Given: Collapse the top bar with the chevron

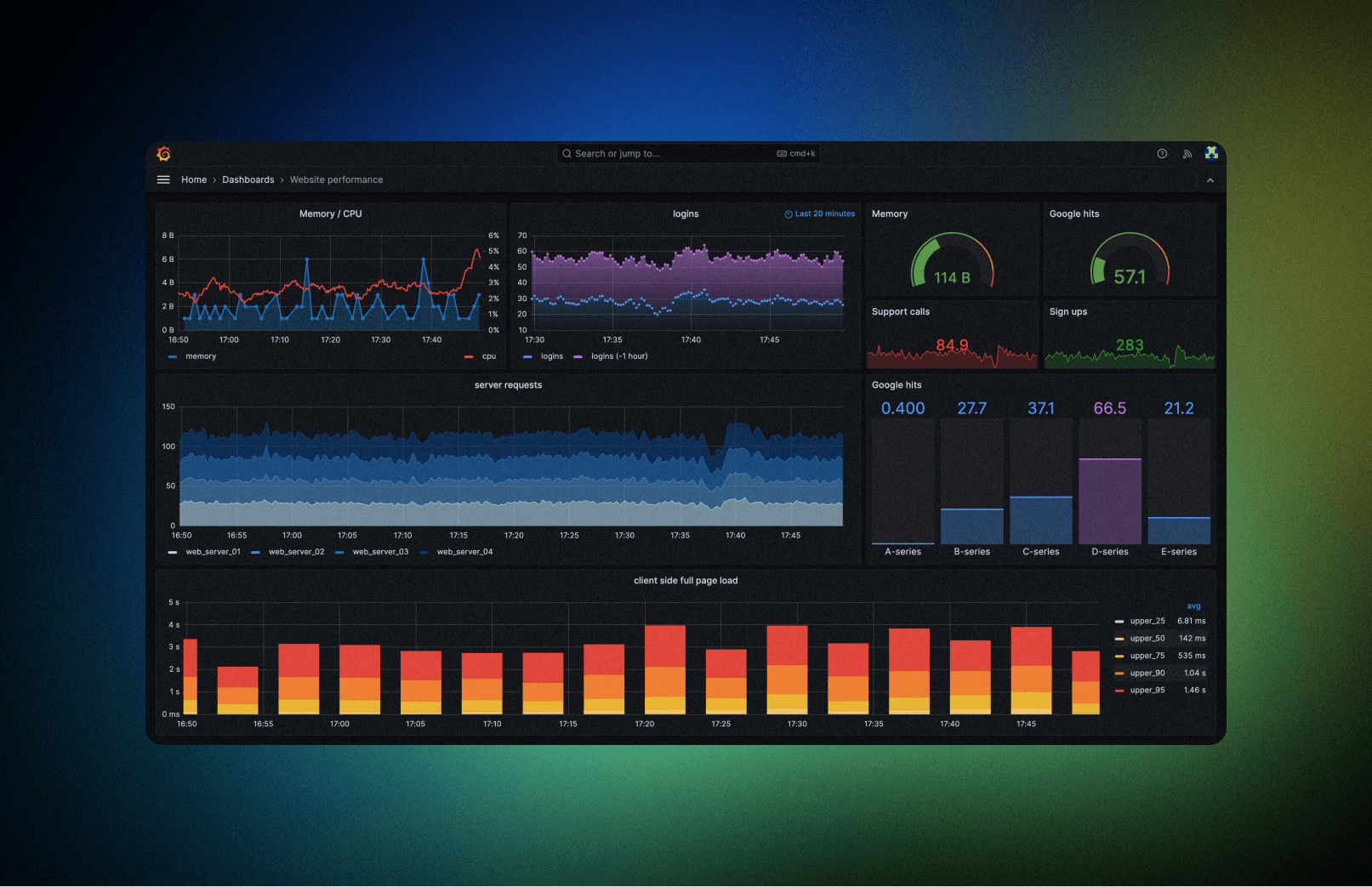Looking at the screenshot, I should (1210, 180).
